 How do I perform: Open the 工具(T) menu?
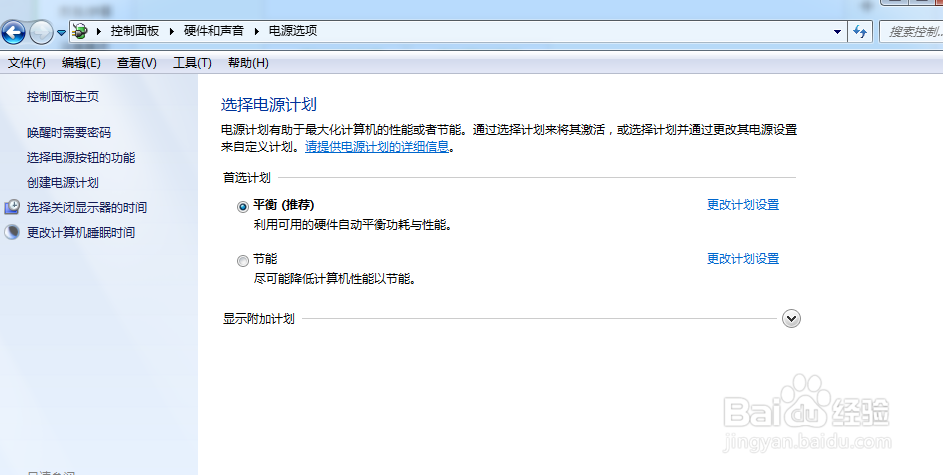coord(192,63)
